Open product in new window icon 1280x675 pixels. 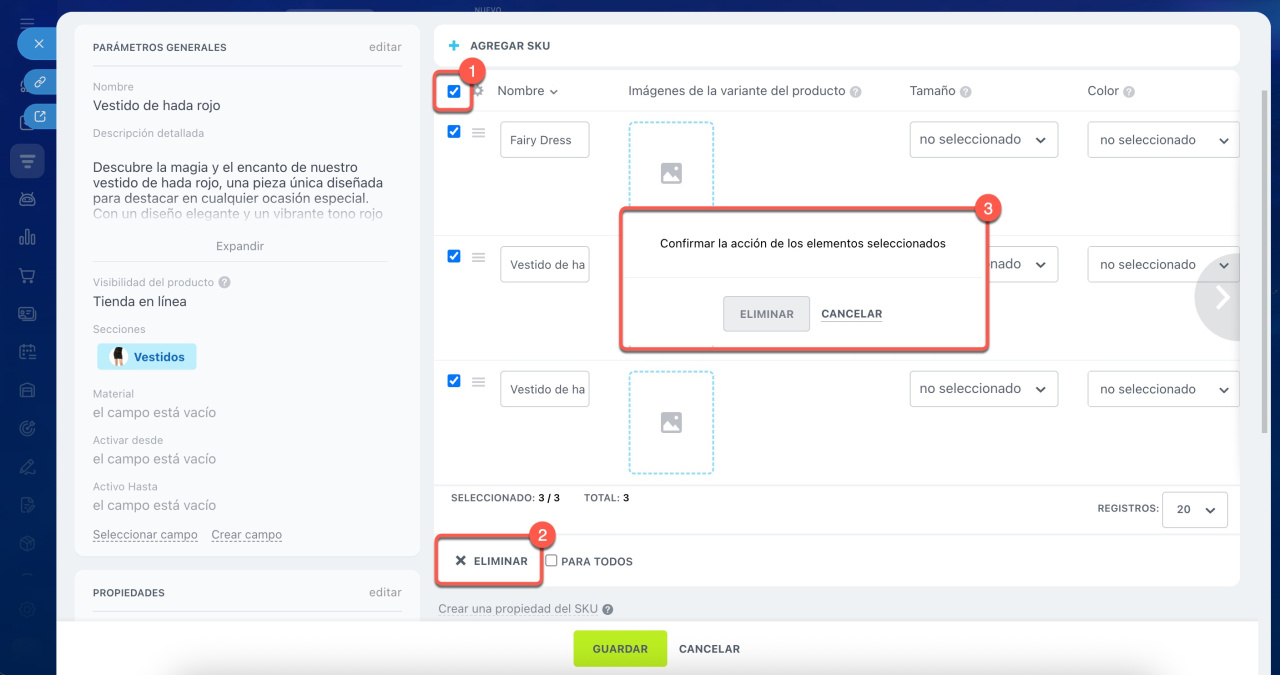(40, 117)
